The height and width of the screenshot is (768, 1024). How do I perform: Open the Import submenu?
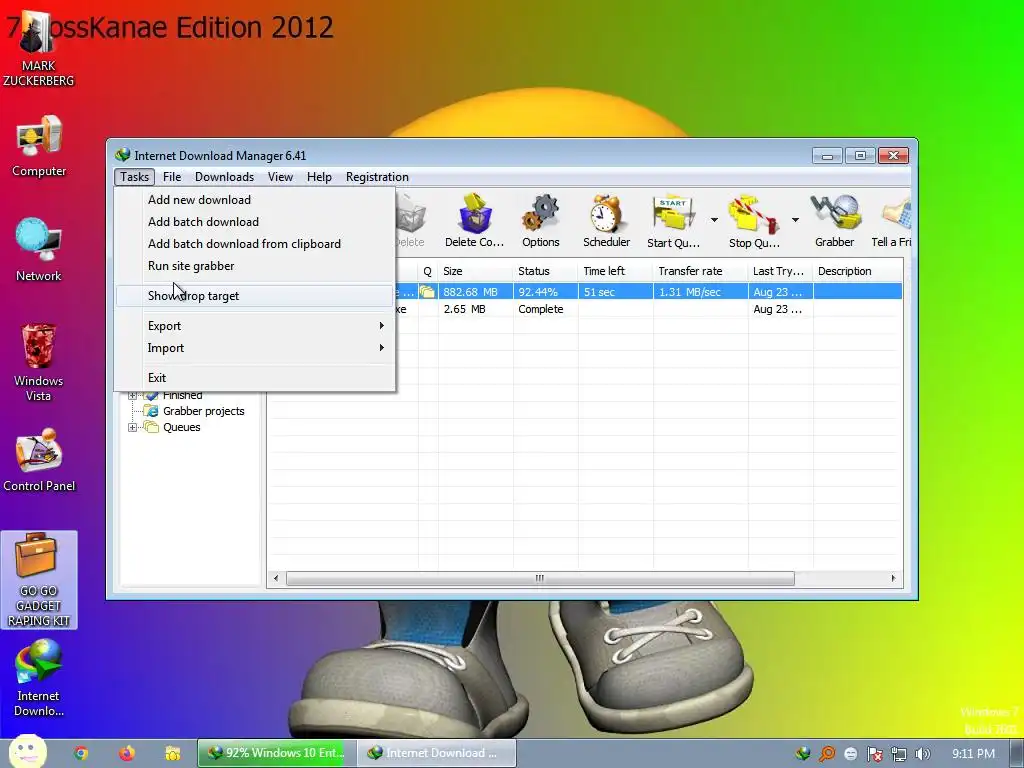pos(255,348)
